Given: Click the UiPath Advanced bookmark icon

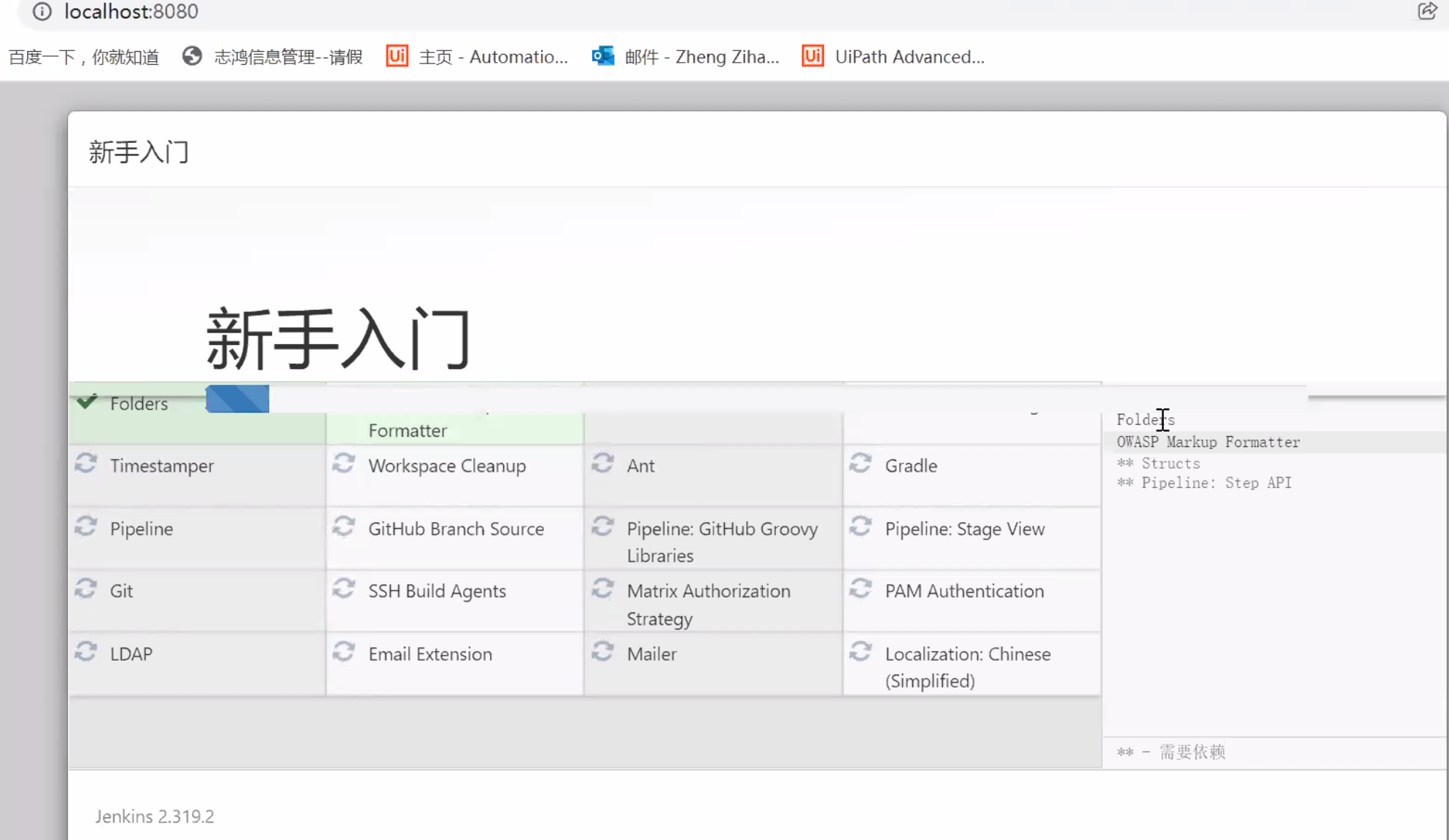Looking at the screenshot, I should coord(812,56).
